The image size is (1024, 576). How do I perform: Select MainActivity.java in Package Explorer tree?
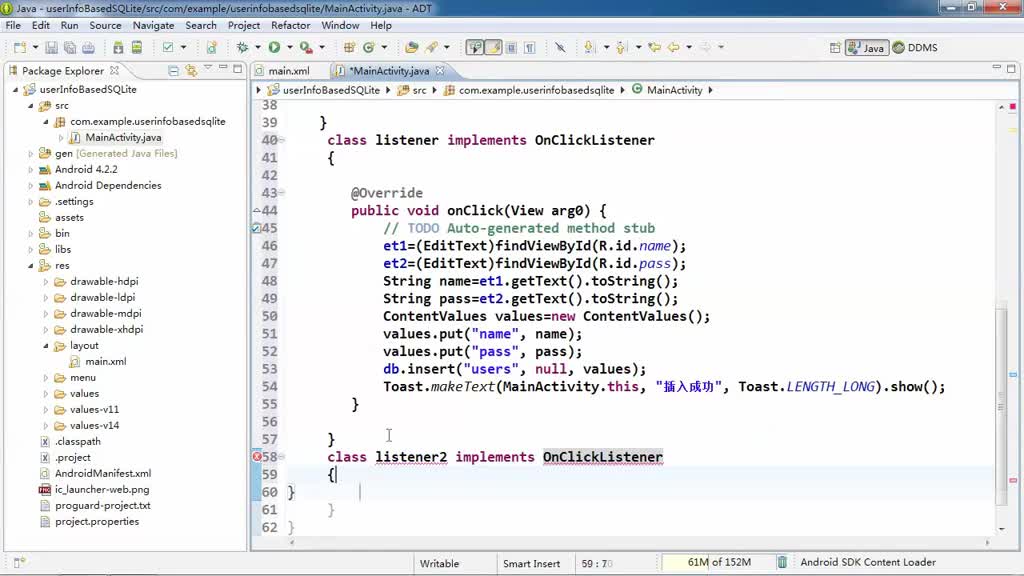point(116,137)
